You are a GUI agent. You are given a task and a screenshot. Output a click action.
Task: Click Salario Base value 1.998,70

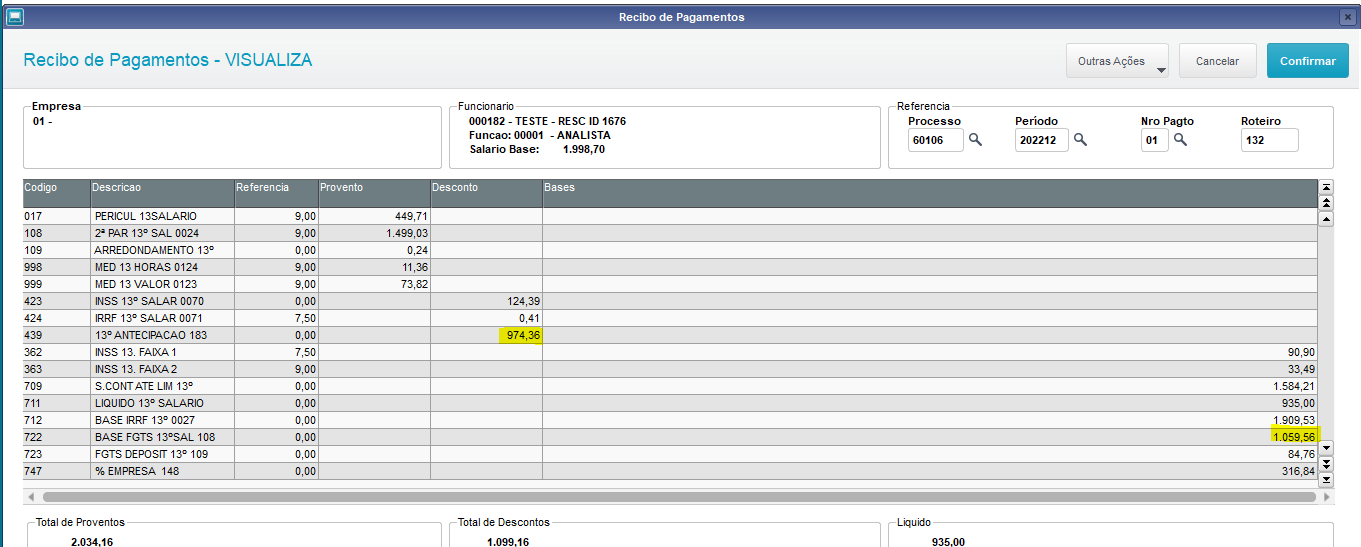click(584, 149)
